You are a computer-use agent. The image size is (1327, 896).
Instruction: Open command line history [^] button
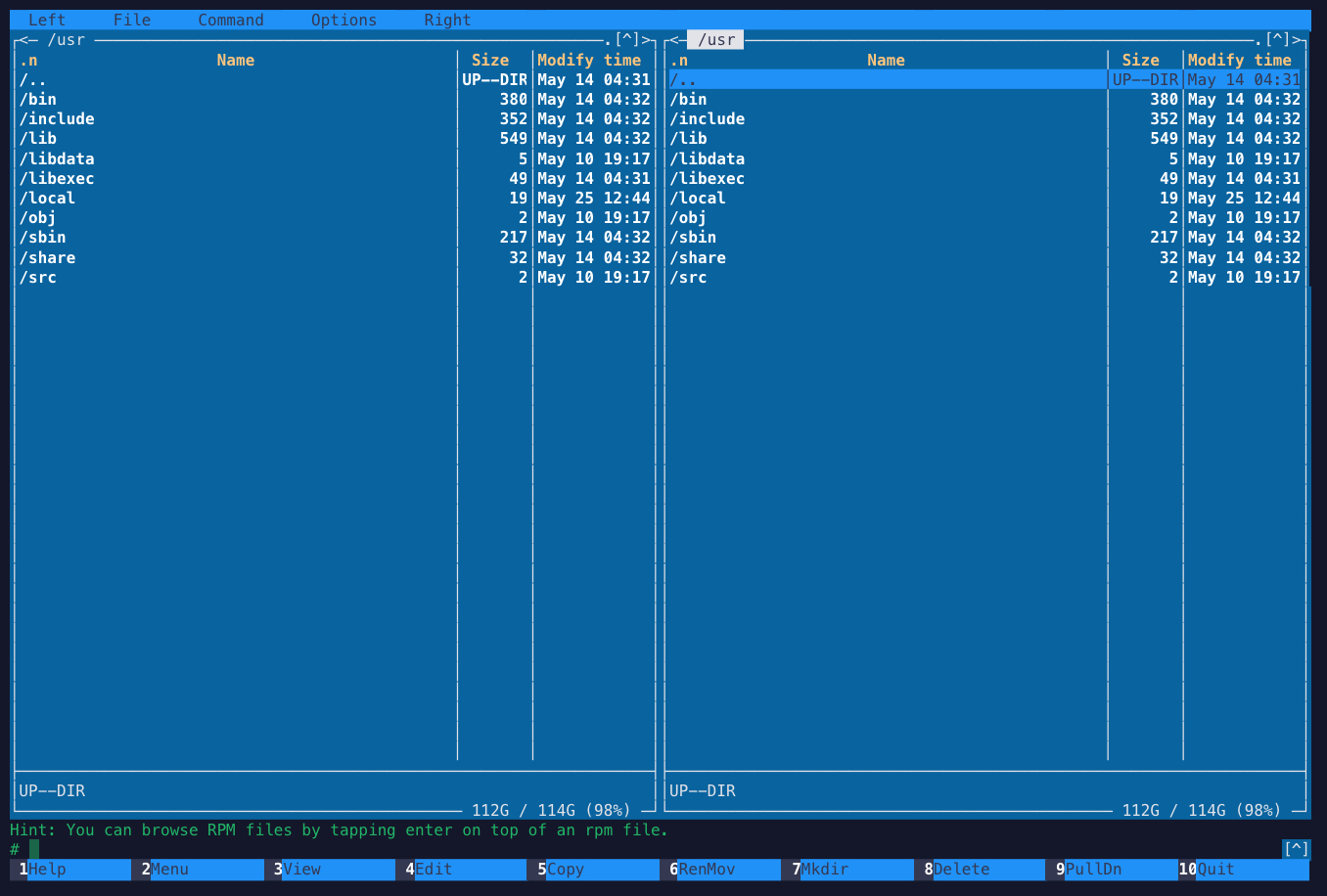pyautogui.click(x=1296, y=849)
